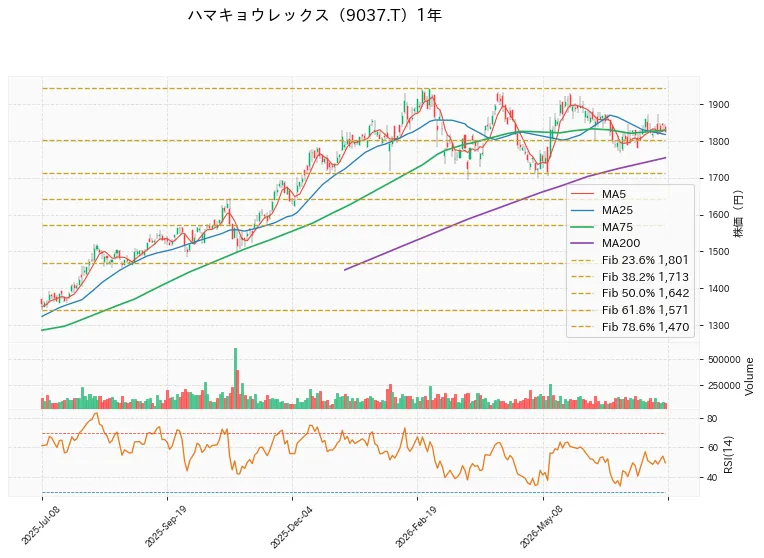Click the chart title ハマキョウレックス（9037.T）1年
Image resolution: width=764 pixels, height=558 pixels.
[x=315, y=16]
